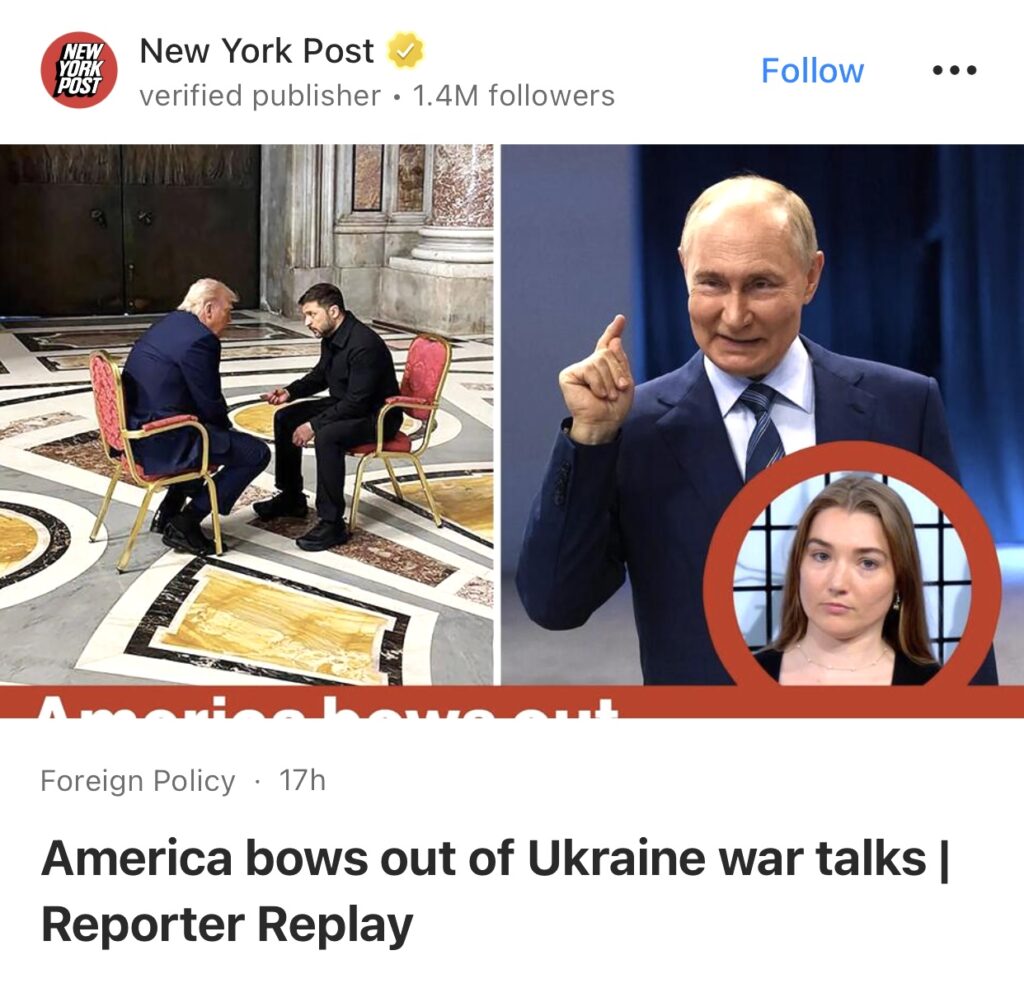Open "America bows out of Ukraine war talks" headline
This screenshot has width=1024, height=988.
click(484, 859)
